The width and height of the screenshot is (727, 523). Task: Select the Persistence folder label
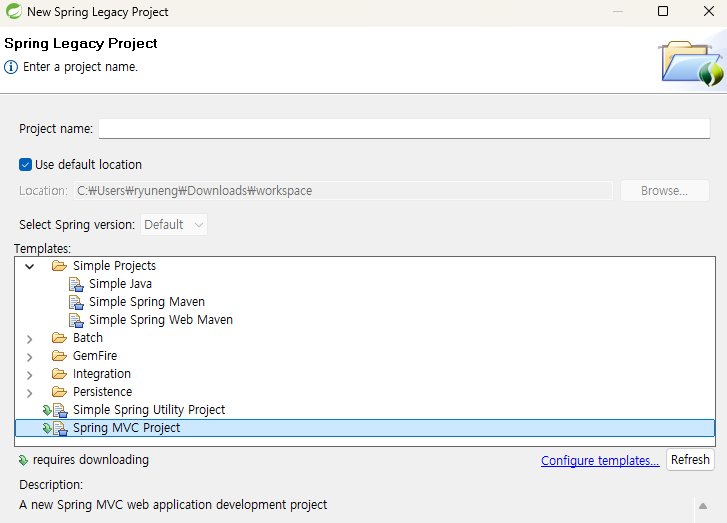coord(102,392)
